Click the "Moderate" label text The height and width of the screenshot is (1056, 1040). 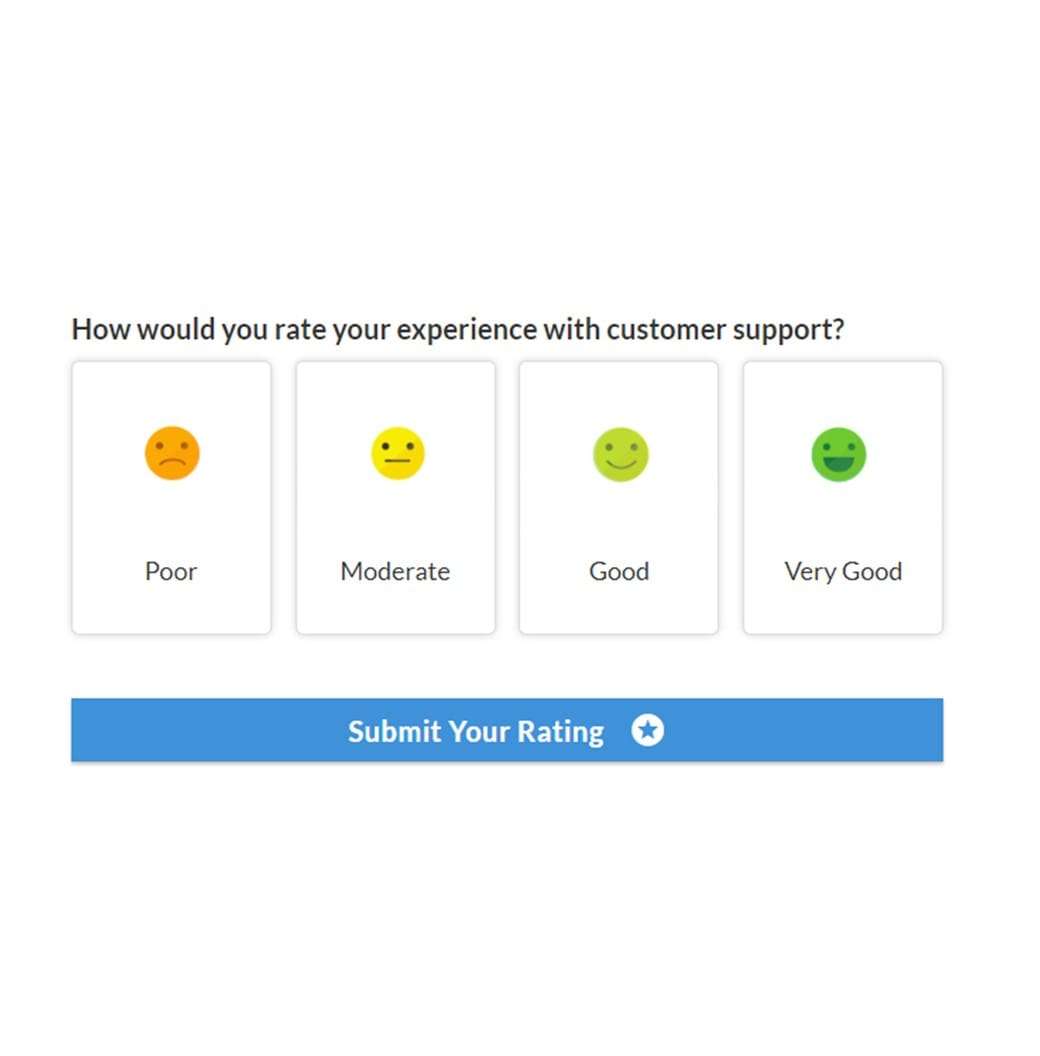pyautogui.click(x=395, y=571)
